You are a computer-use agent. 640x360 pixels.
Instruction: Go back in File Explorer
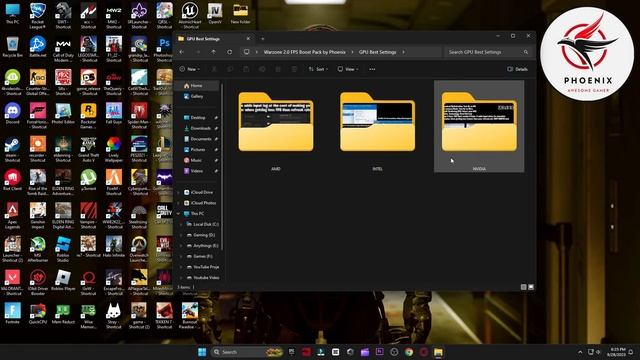pos(182,52)
